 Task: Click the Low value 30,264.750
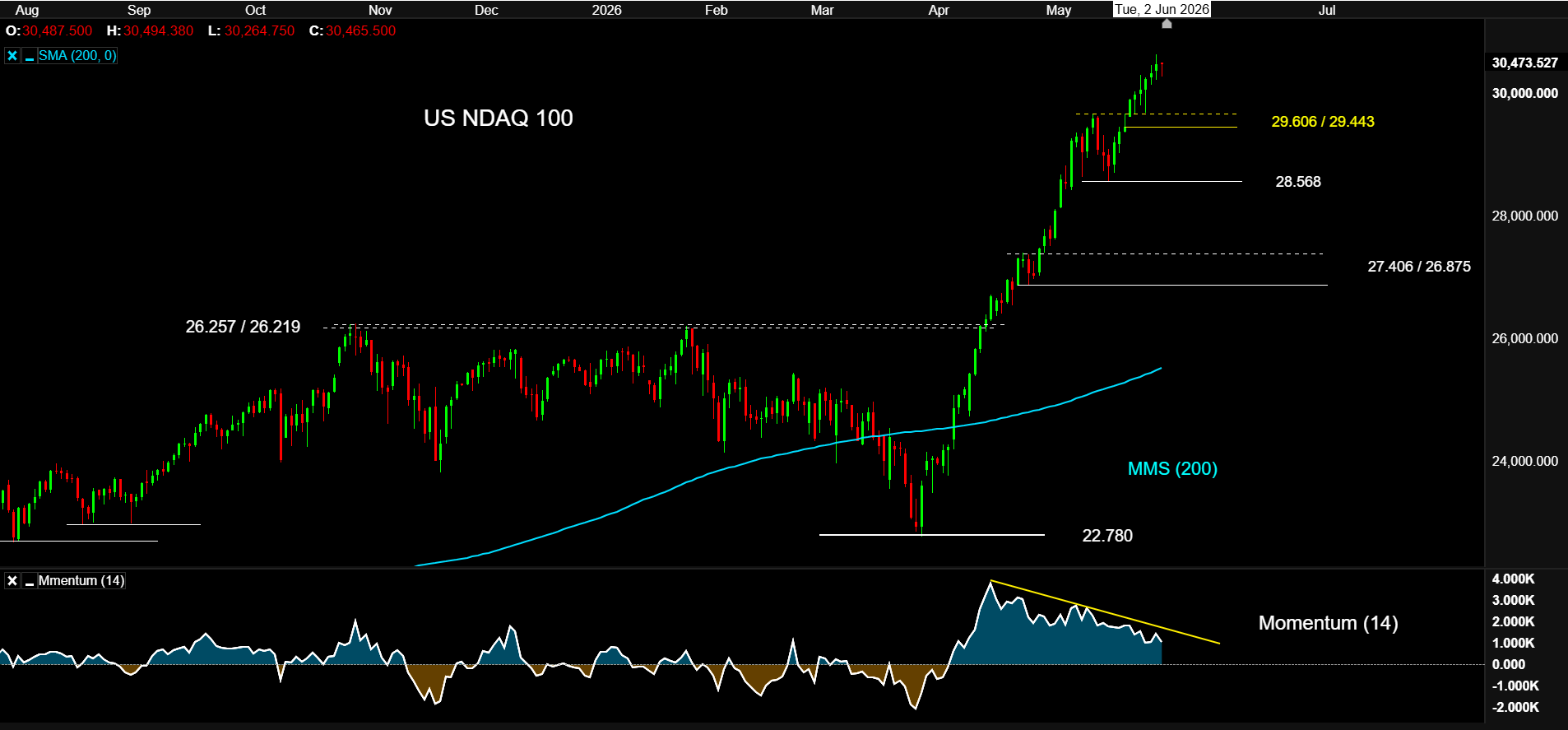click(259, 31)
